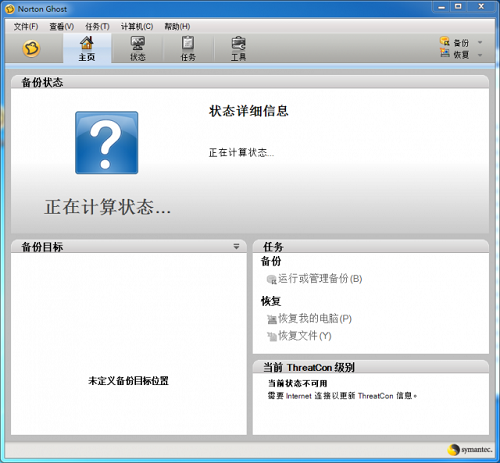Click the yellow Norton Ghost logo icon

(31, 49)
